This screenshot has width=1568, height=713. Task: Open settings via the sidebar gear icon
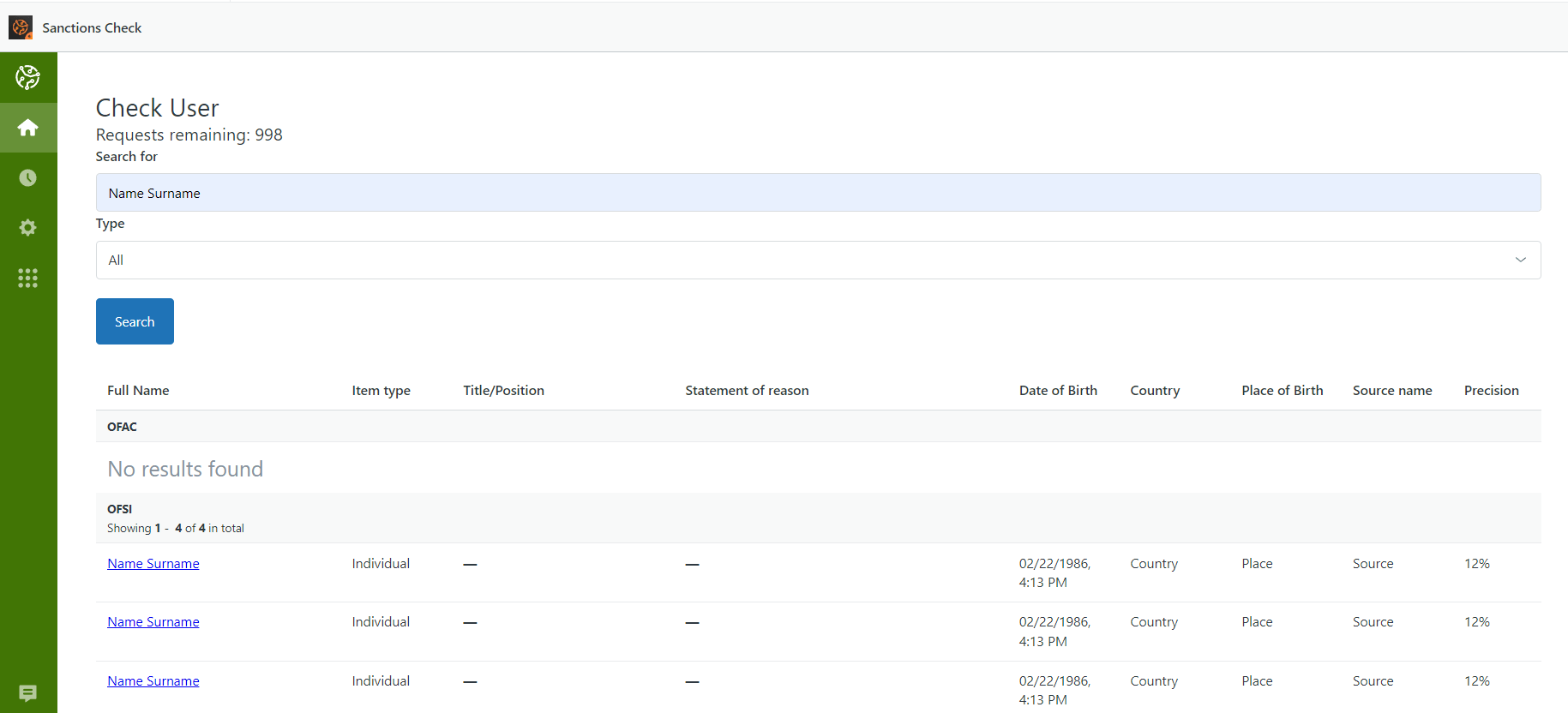tap(28, 227)
